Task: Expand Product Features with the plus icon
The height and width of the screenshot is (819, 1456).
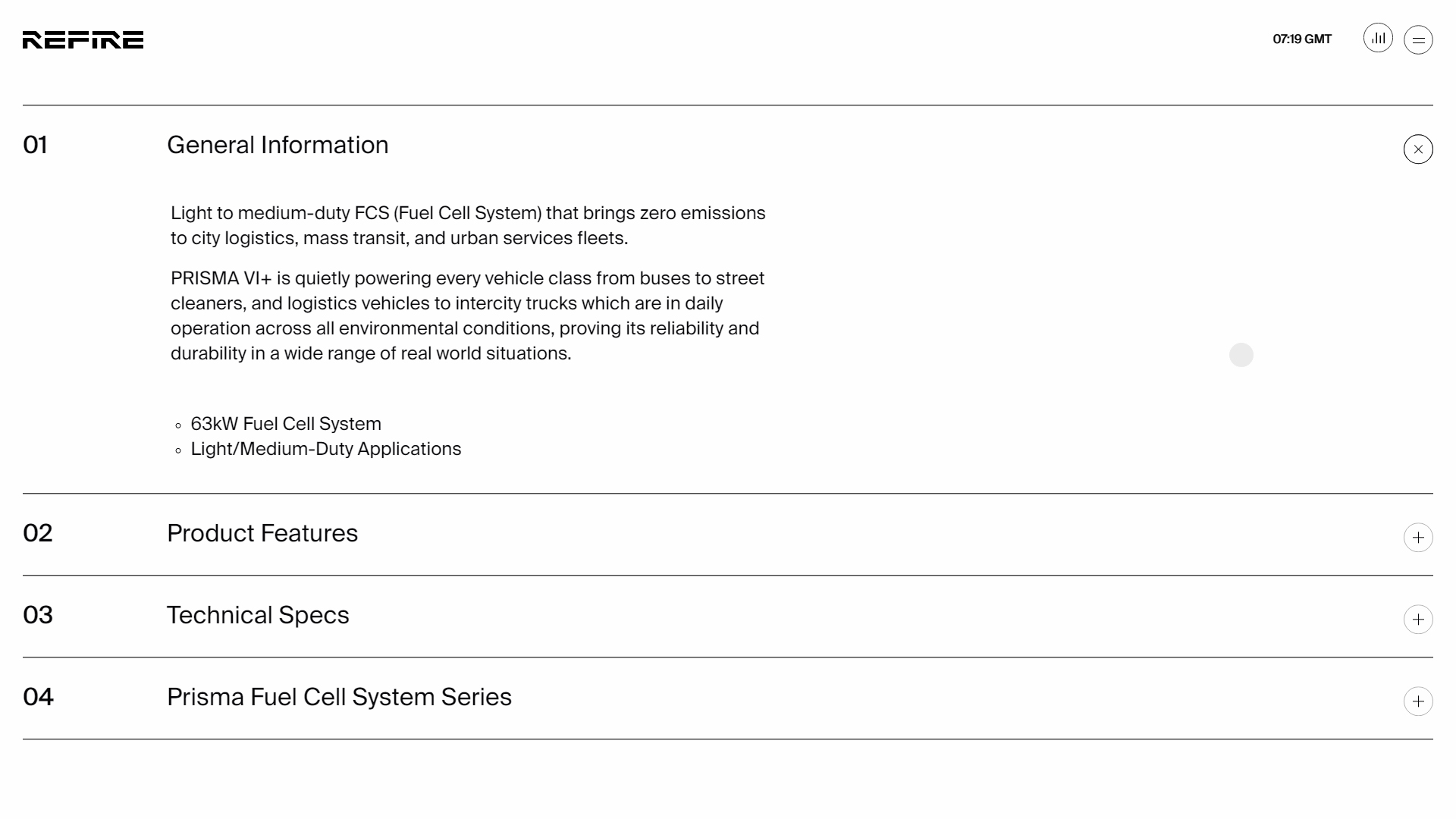Action: coord(1418,538)
